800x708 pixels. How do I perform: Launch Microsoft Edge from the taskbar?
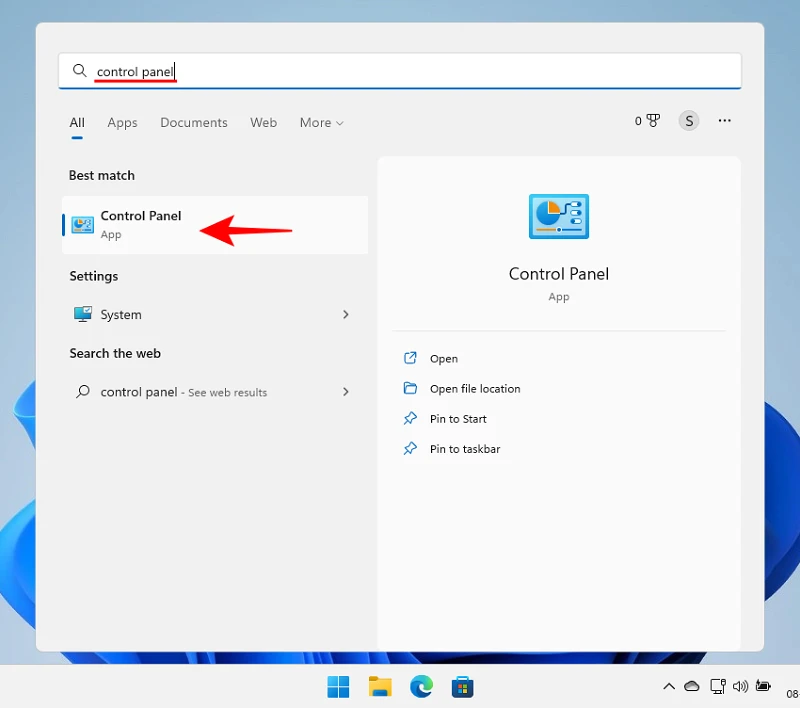click(421, 687)
